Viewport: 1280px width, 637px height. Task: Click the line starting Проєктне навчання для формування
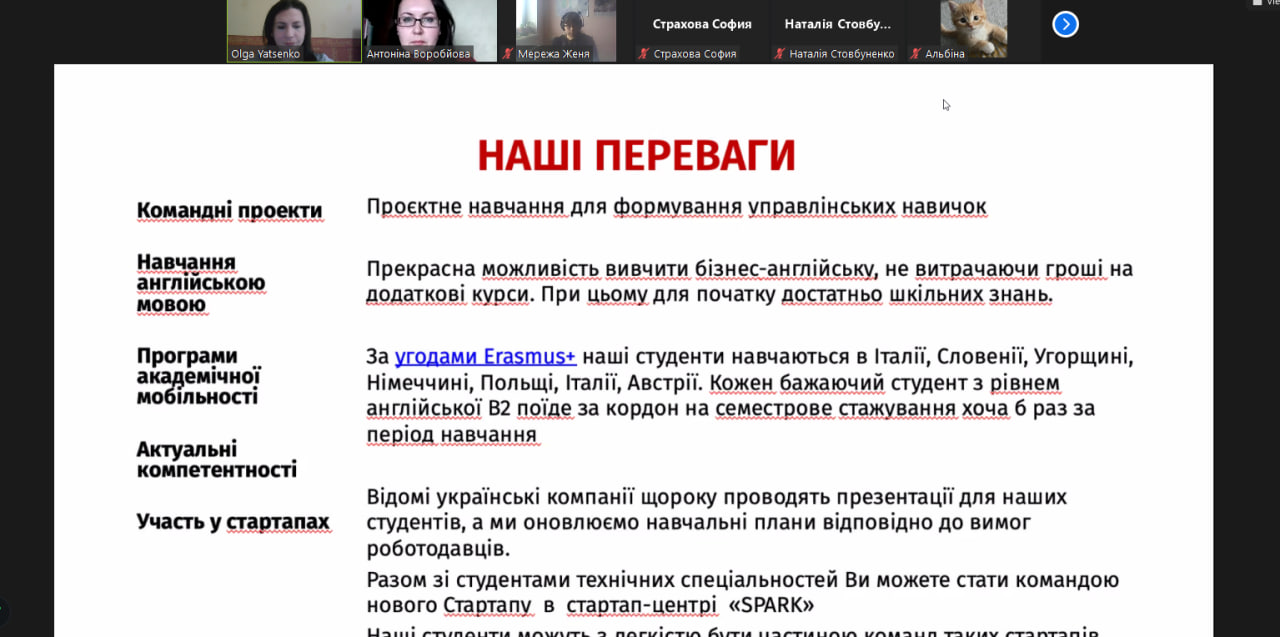676,207
